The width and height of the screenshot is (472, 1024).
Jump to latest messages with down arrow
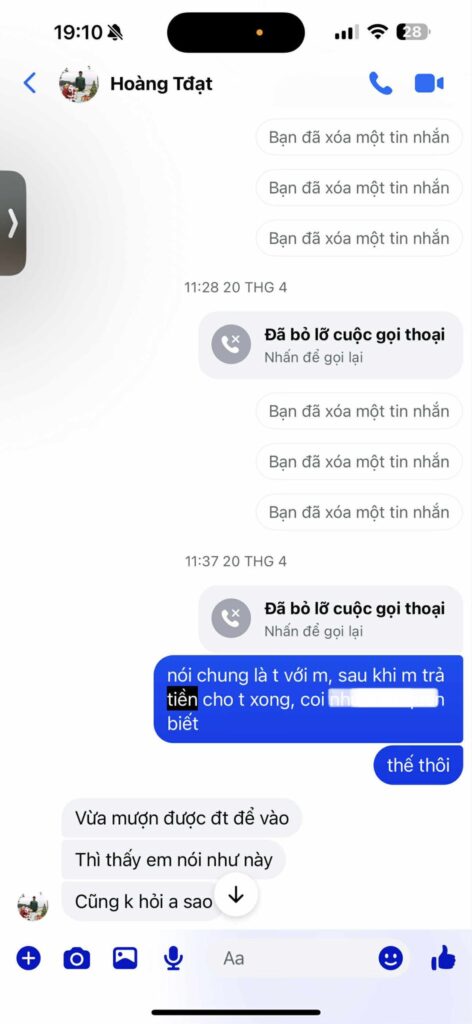coord(236,895)
